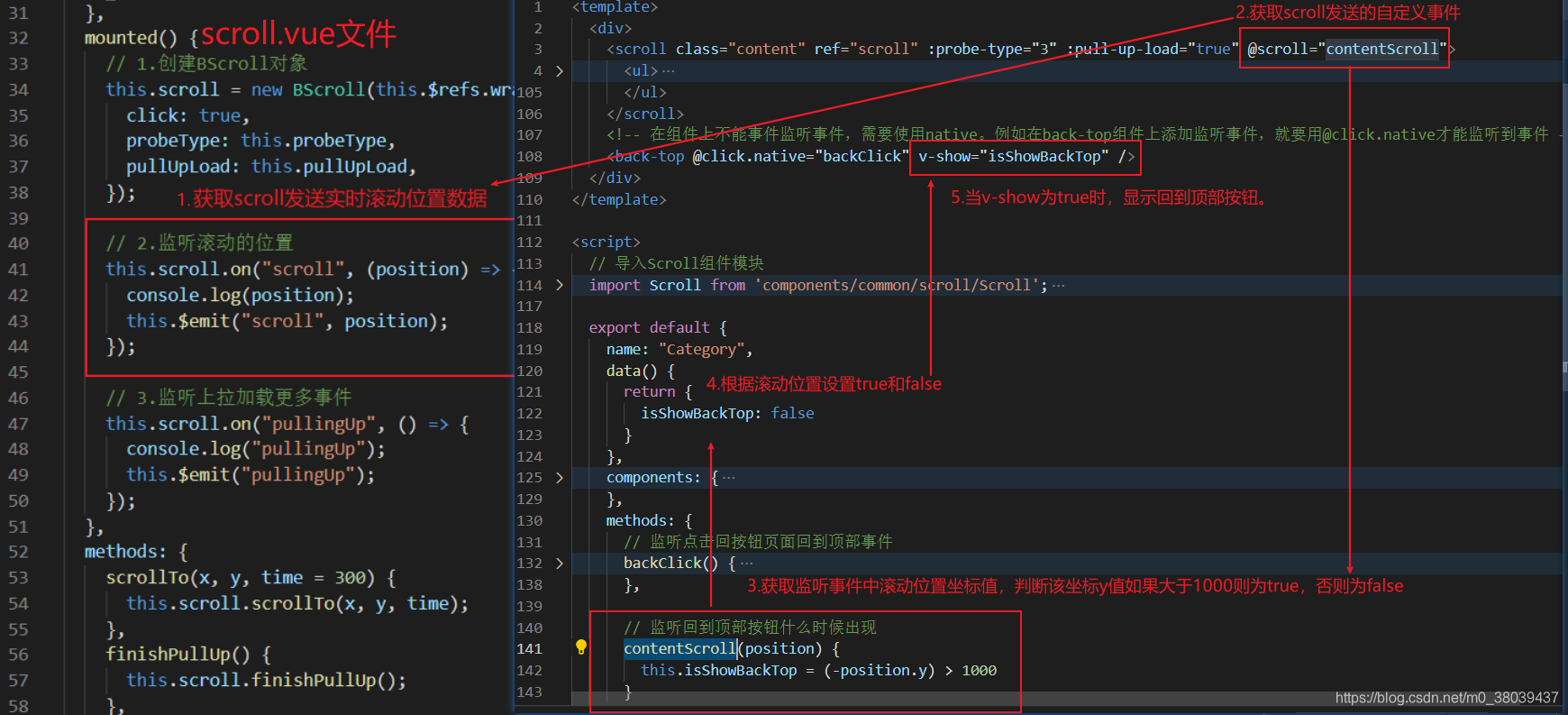Click 'console.log("pullingUp");' line

(255, 449)
